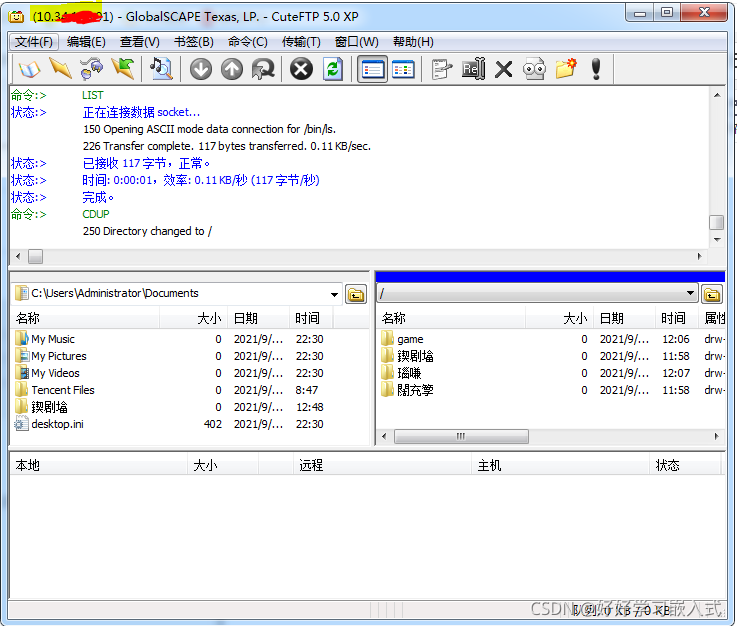This screenshot has width=737, height=626.
Task: Click log pane horizontal scroll thumb
Action: [x=35, y=257]
